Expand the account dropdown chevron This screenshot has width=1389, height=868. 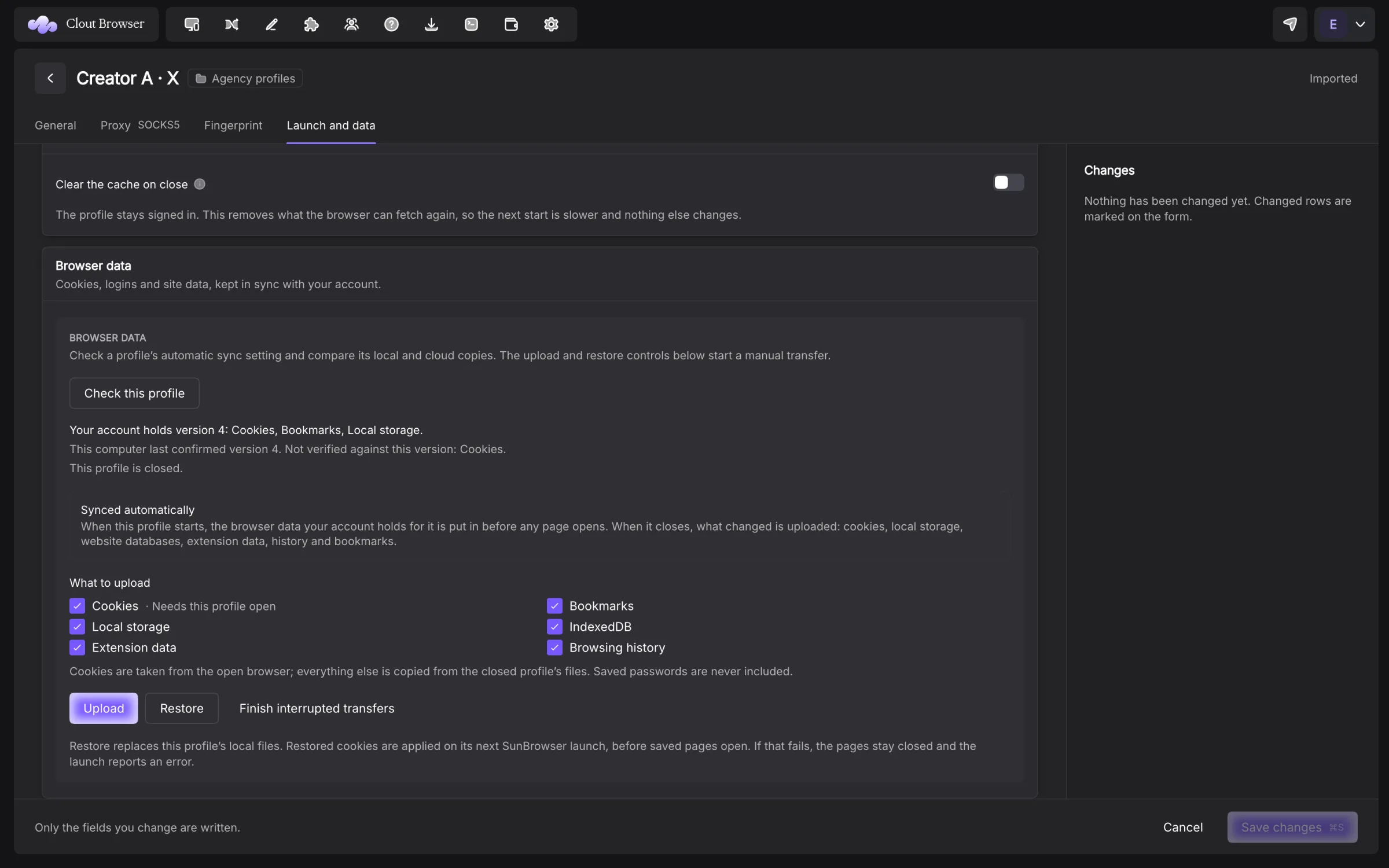pyautogui.click(x=1361, y=24)
